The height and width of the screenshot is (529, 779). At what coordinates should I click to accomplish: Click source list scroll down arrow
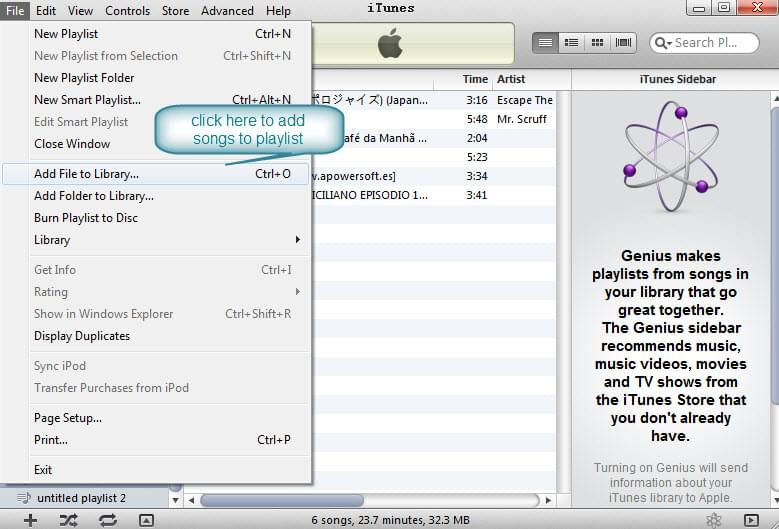(x=175, y=500)
